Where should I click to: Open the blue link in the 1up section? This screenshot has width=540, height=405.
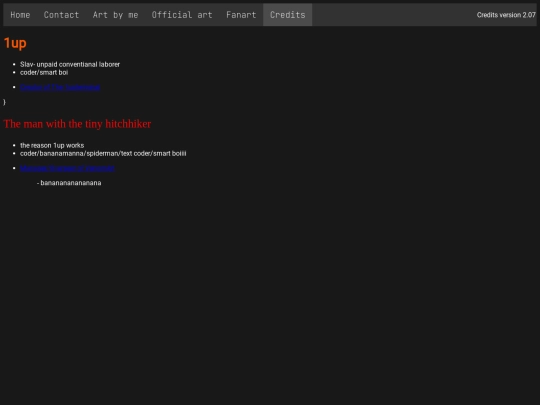point(60,87)
